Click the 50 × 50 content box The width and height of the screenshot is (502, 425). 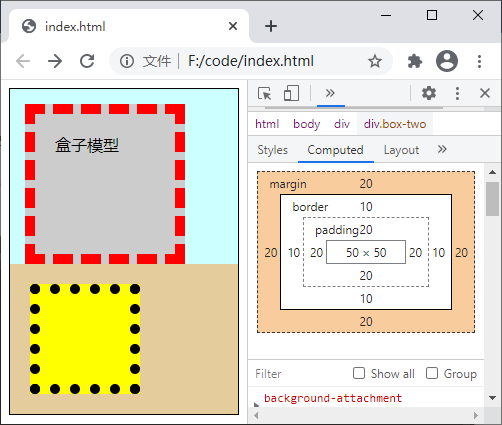pos(366,252)
